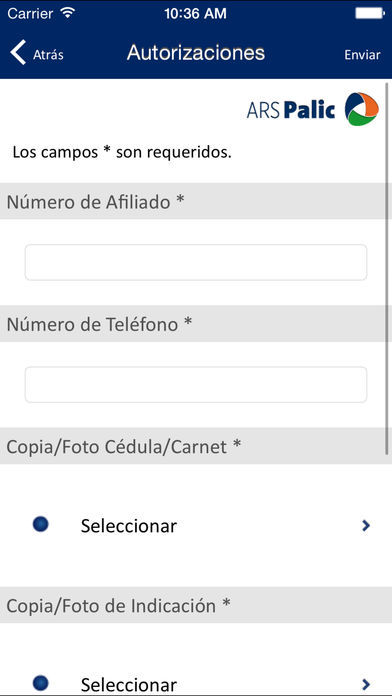The image size is (392, 696).
Task: Open the Indicación photo chevron arrow
Action: point(366,684)
